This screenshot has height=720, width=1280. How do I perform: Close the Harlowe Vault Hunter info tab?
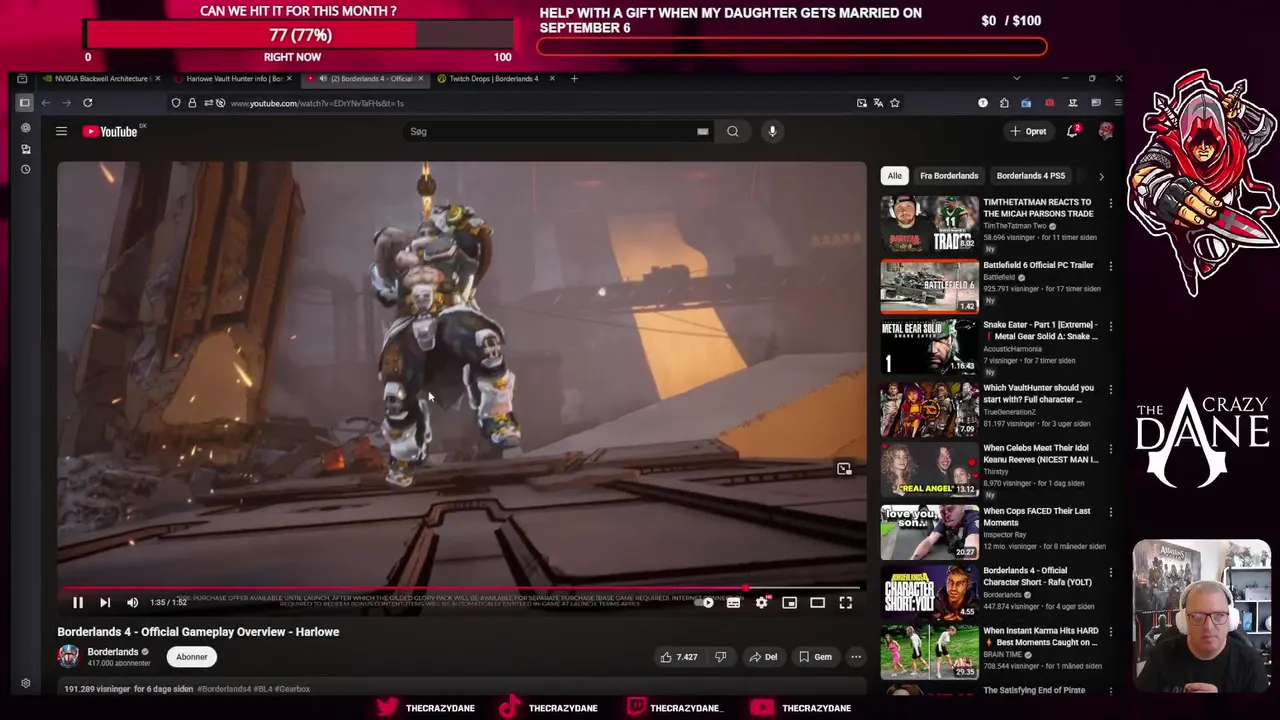click(x=290, y=78)
